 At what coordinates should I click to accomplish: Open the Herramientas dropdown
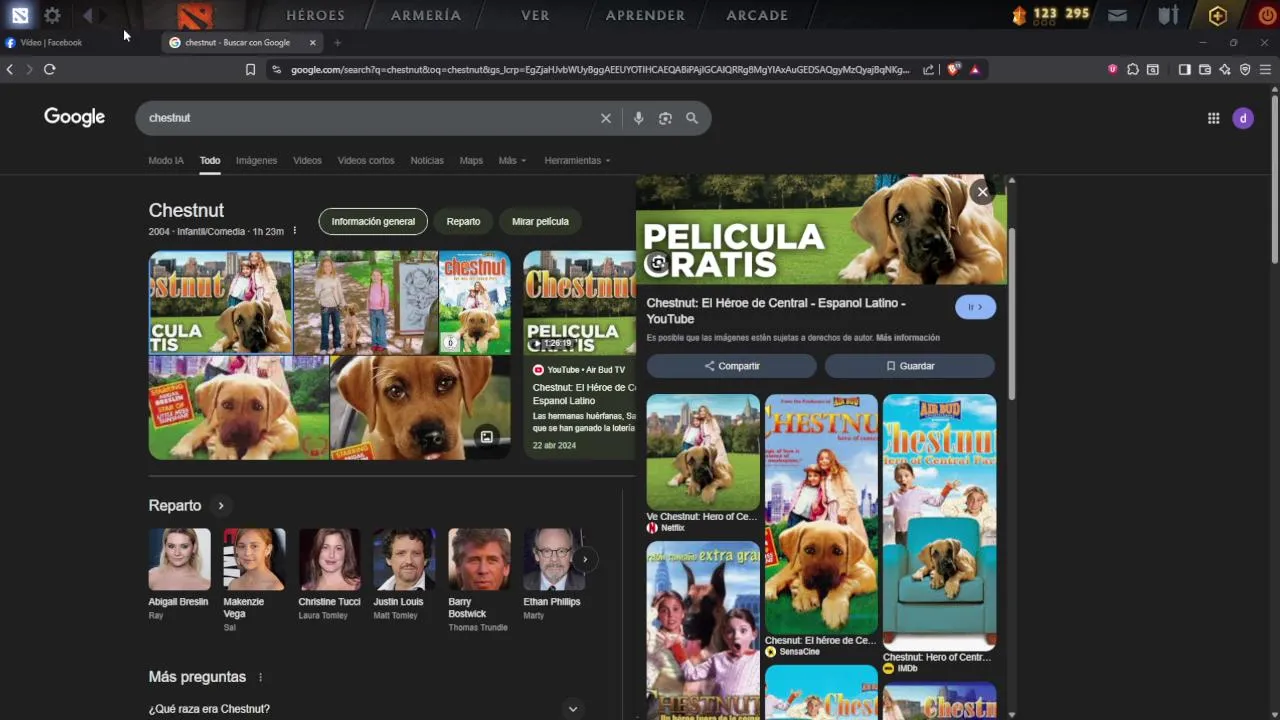tap(577, 160)
